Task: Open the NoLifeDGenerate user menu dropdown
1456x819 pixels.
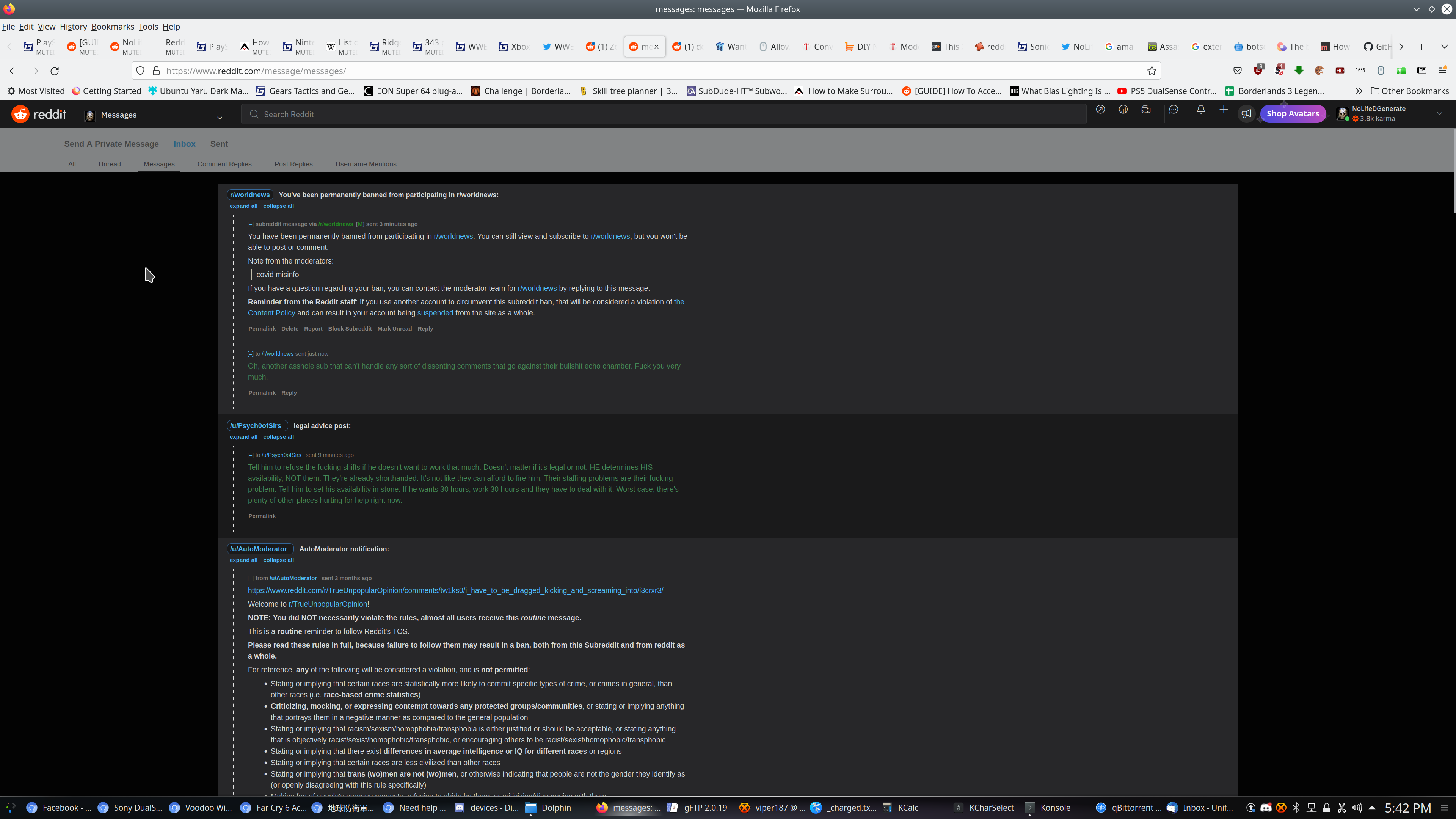Action: click(x=1439, y=114)
